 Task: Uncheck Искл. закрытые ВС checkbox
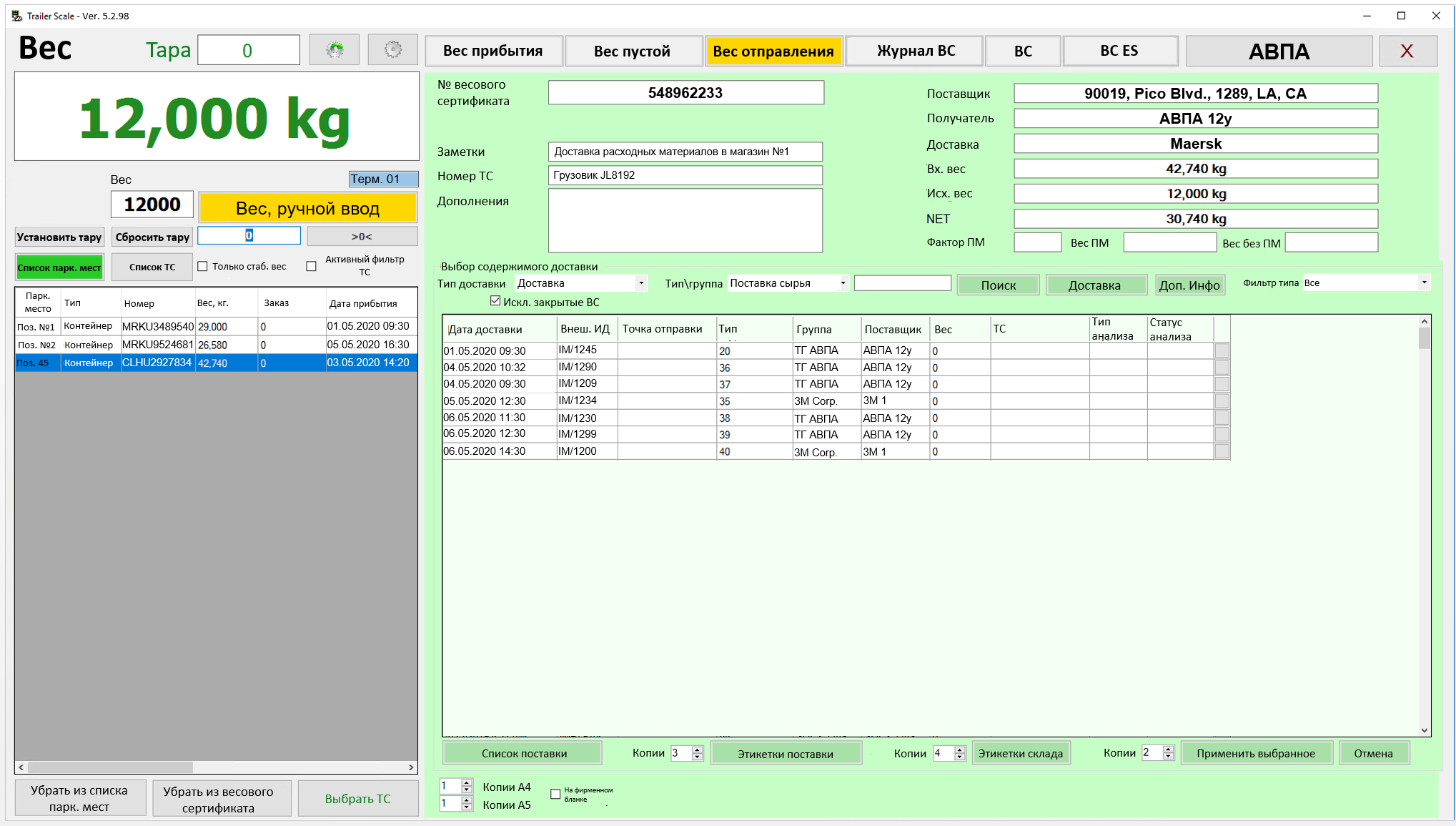click(x=495, y=301)
